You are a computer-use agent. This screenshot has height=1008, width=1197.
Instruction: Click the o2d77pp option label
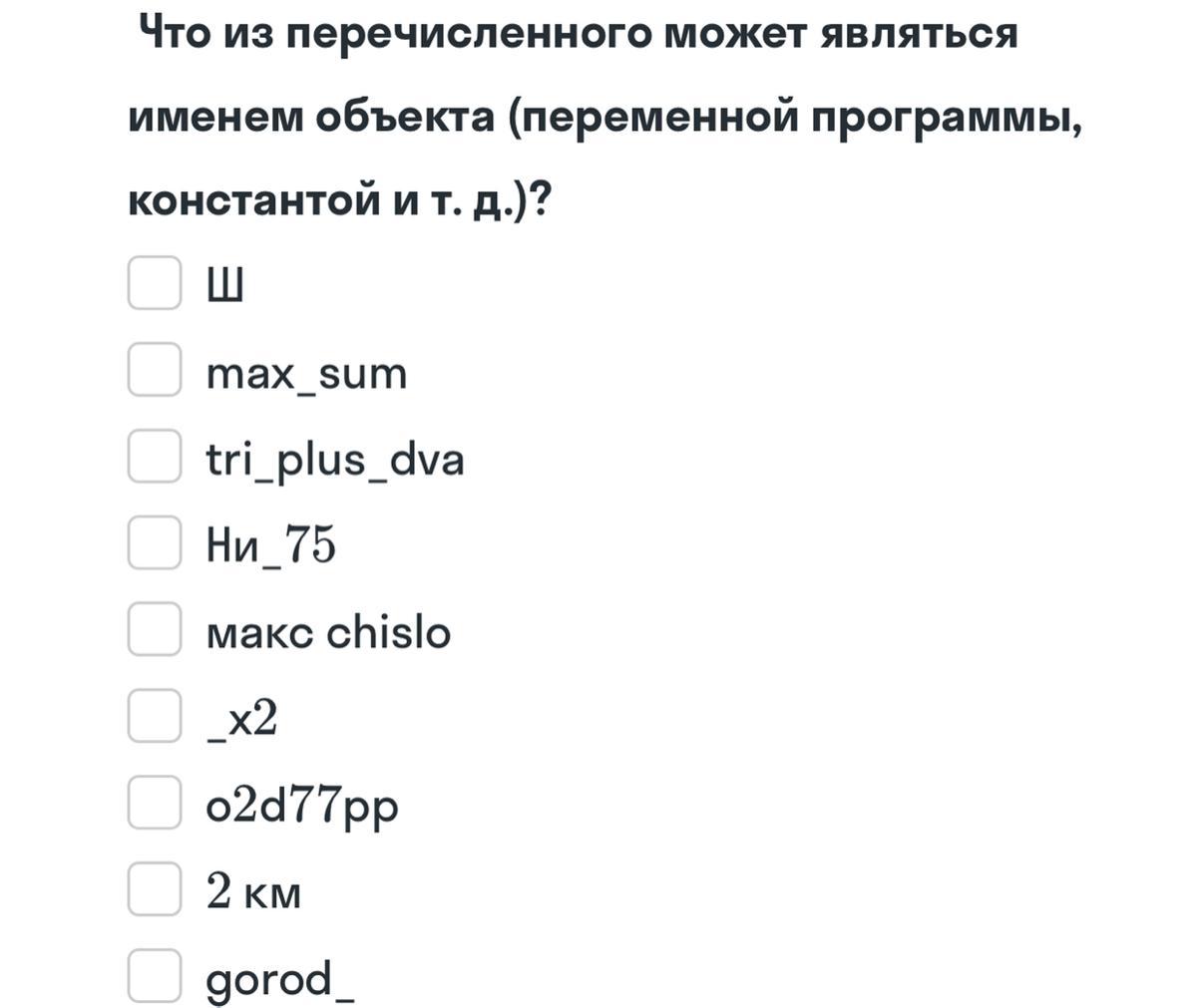[302, 807]
